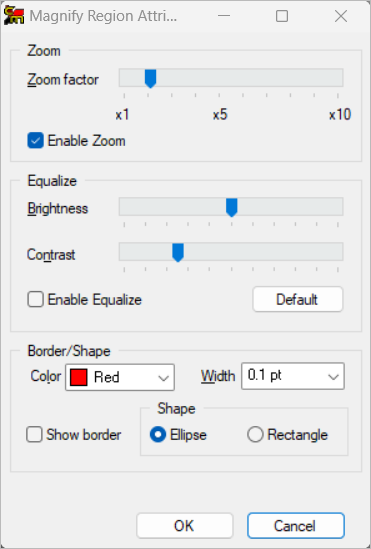This screenshot has height=549, width=371.
Task: Click the Contrast slider handle
Action: click(x=178, y=252)
